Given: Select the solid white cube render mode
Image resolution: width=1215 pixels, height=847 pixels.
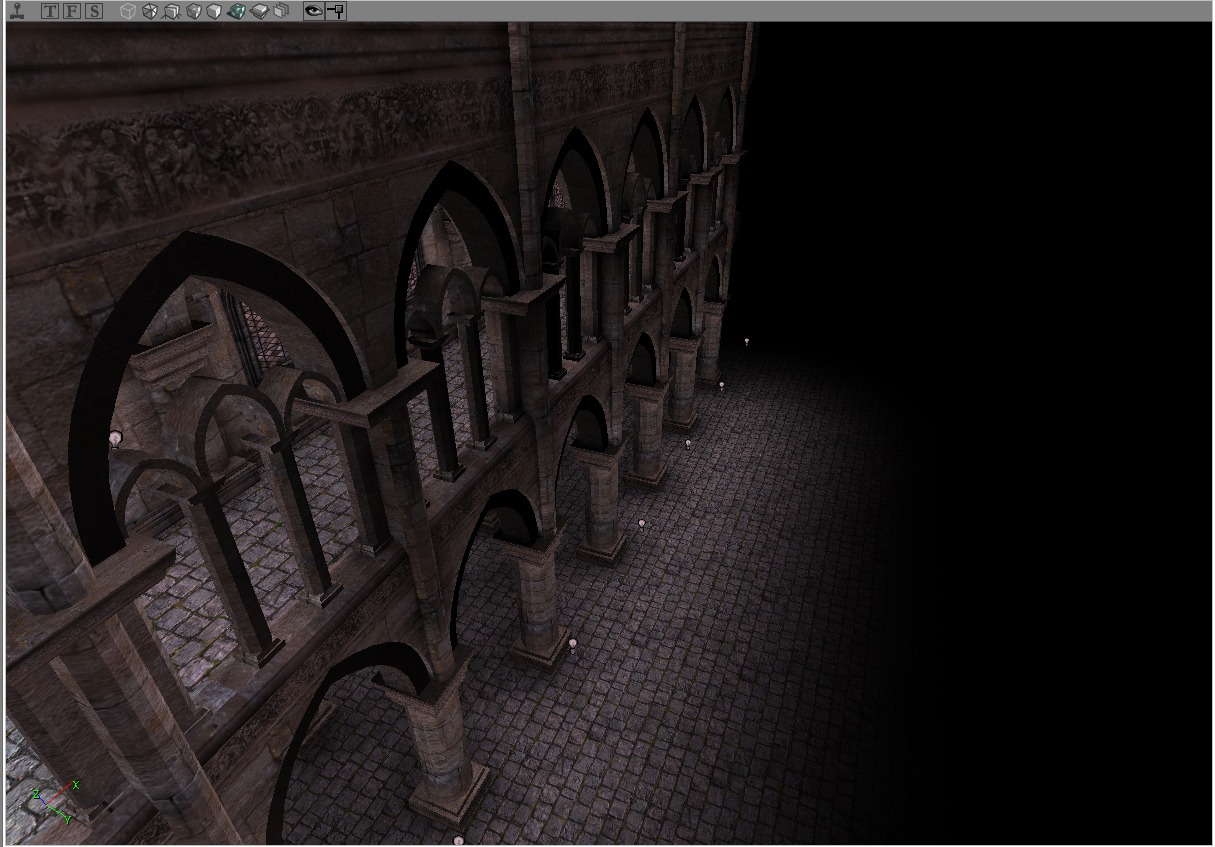Looking at the screenshot, I should 214,11.
